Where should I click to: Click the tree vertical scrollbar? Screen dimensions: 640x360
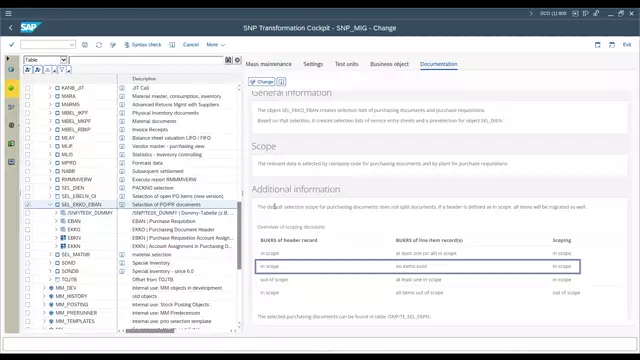click(239, 235)
